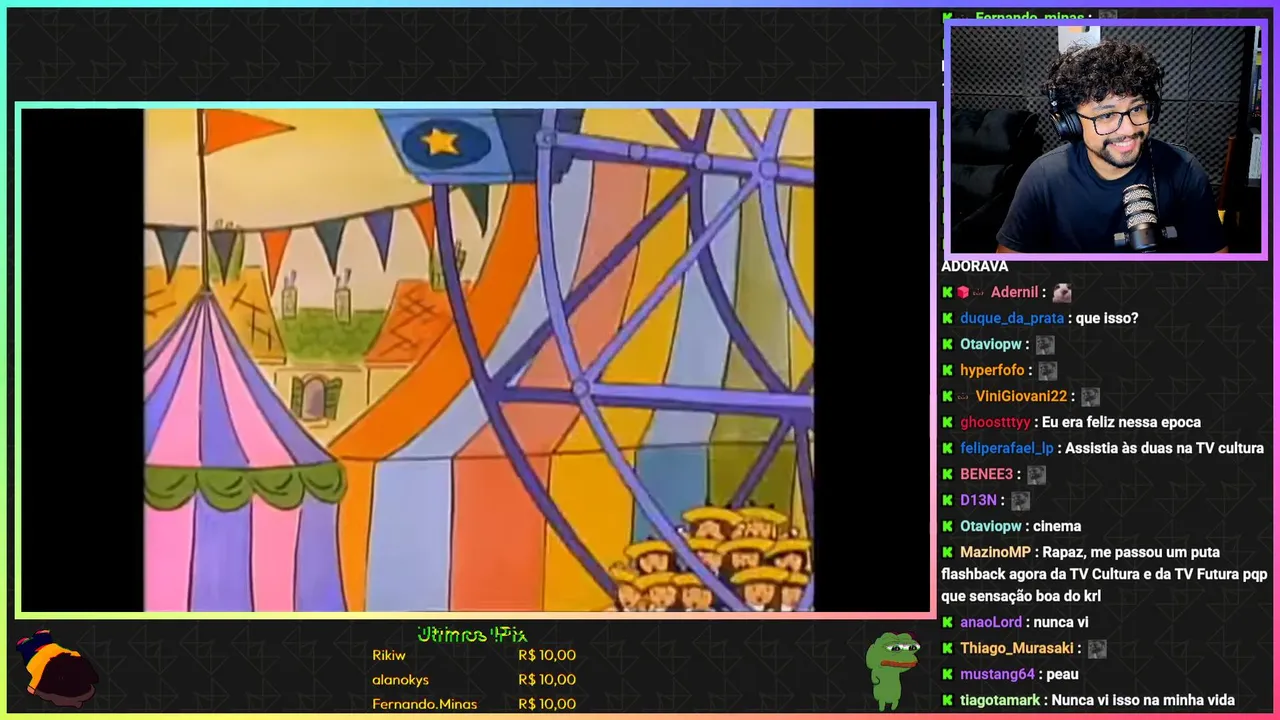Click the emote in hyperfofo's message
The width and height of the screenshot is (1280, 720).
pyautogui.click(x=1047, y=370)
